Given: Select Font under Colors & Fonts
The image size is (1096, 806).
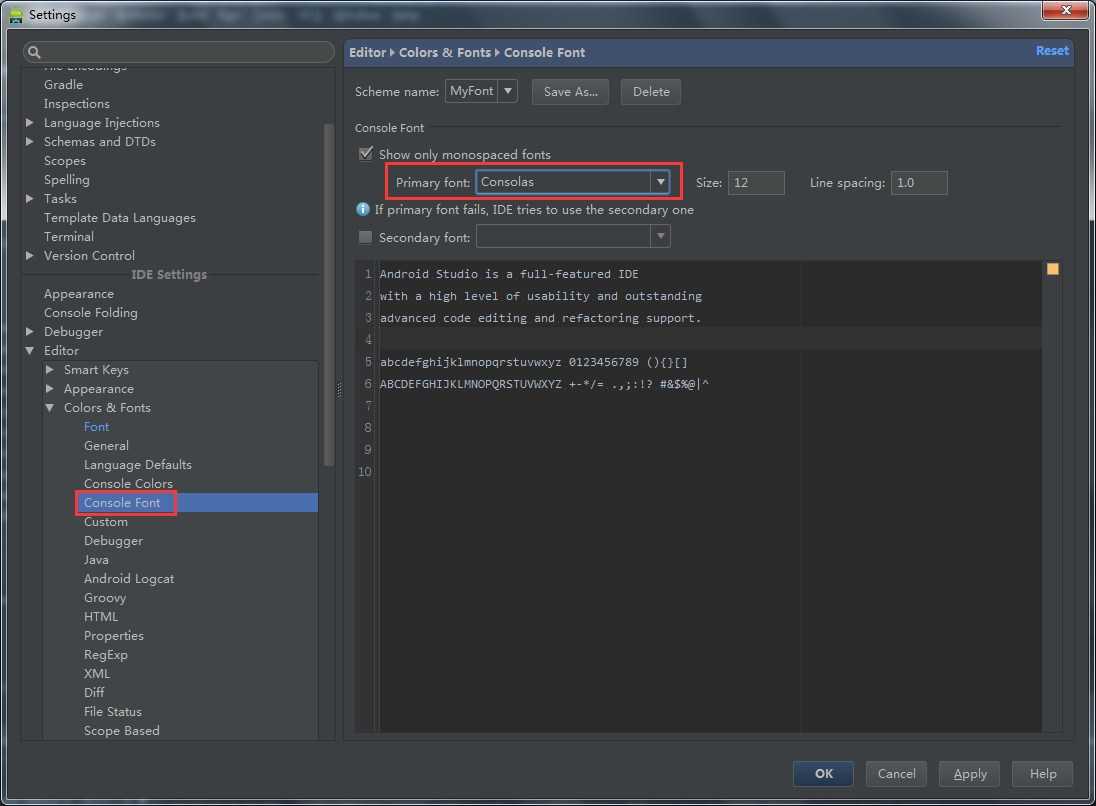Looking at the screenshot, I should pos(96,426).
